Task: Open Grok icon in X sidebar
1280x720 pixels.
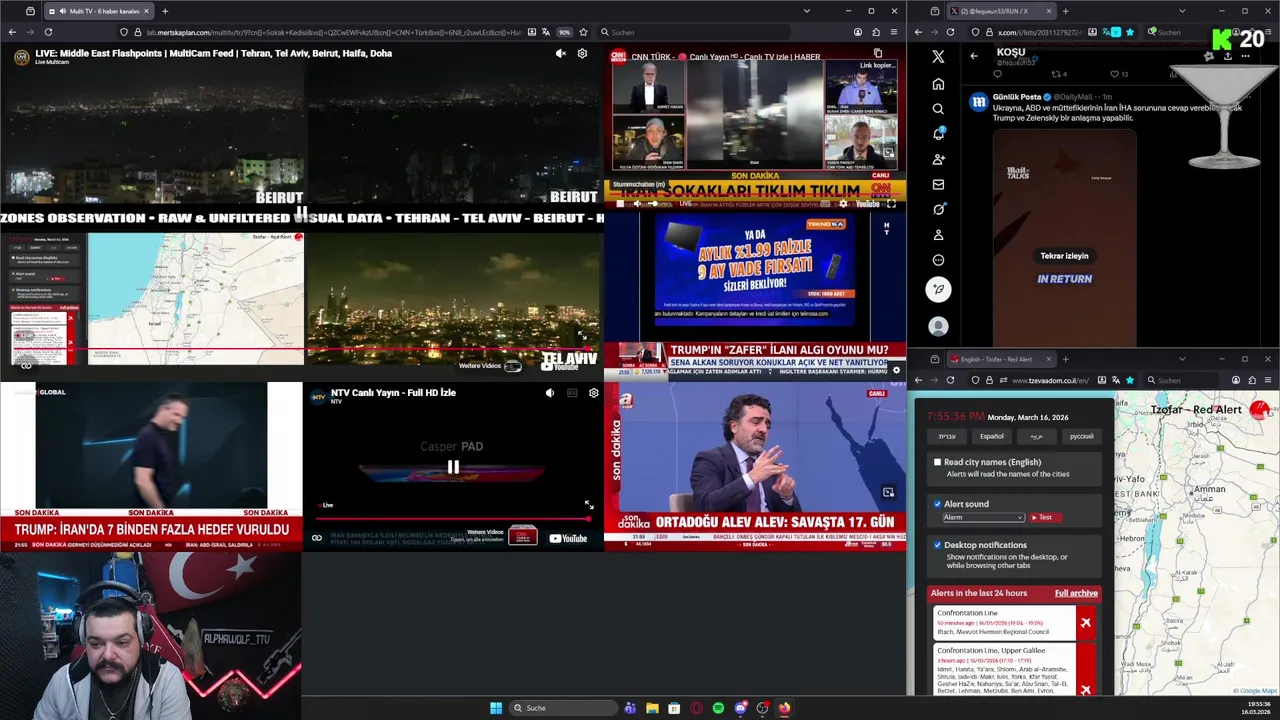Action: point(938,209)
